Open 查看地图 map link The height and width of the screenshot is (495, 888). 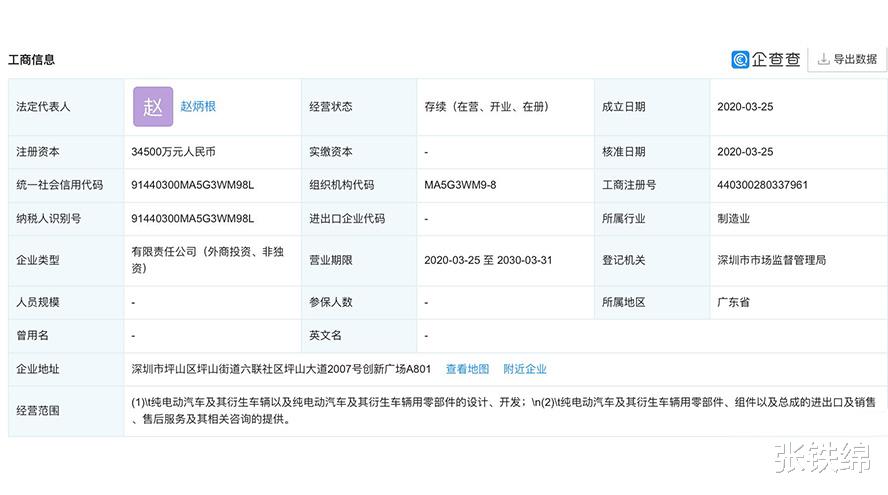[x=467, y=369]
